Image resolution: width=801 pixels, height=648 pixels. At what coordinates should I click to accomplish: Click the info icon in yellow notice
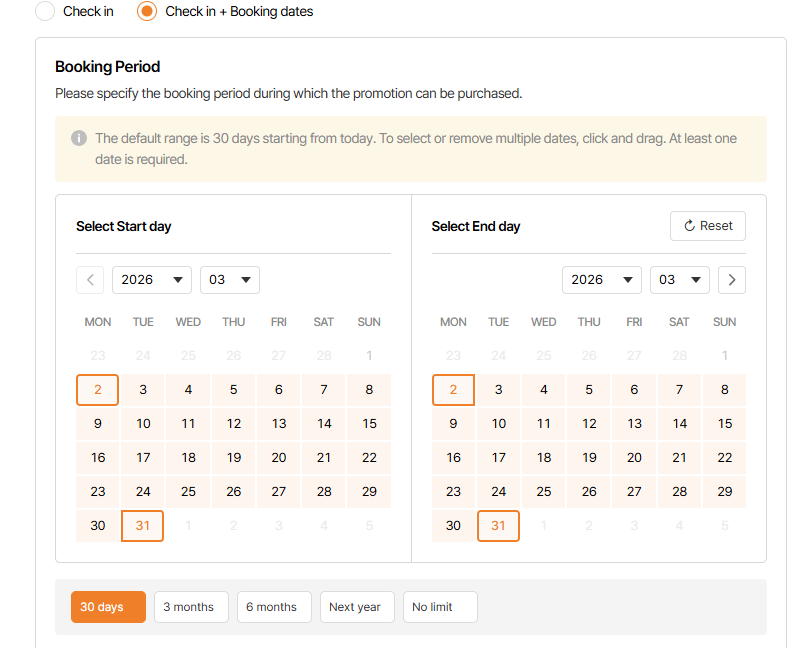pyautogui.click(x=79, y=138)
